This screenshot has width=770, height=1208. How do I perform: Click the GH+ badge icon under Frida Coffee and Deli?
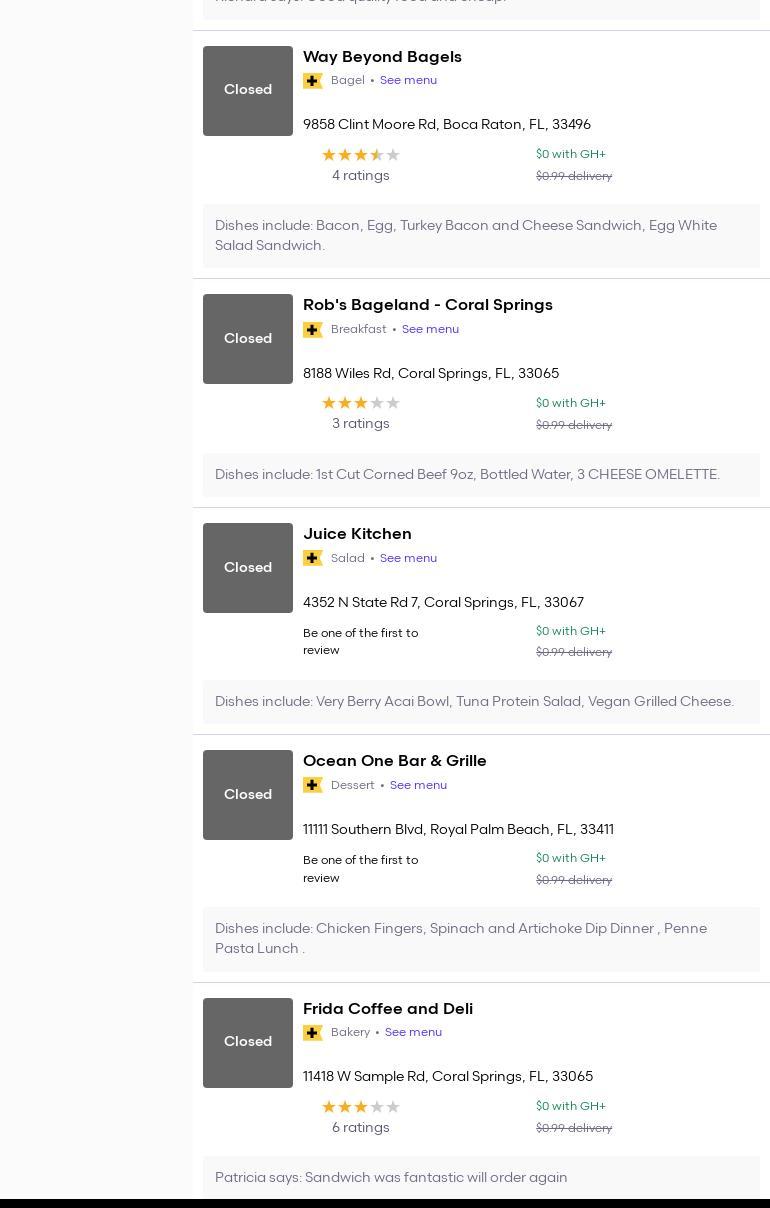(x=313, y=1033)
